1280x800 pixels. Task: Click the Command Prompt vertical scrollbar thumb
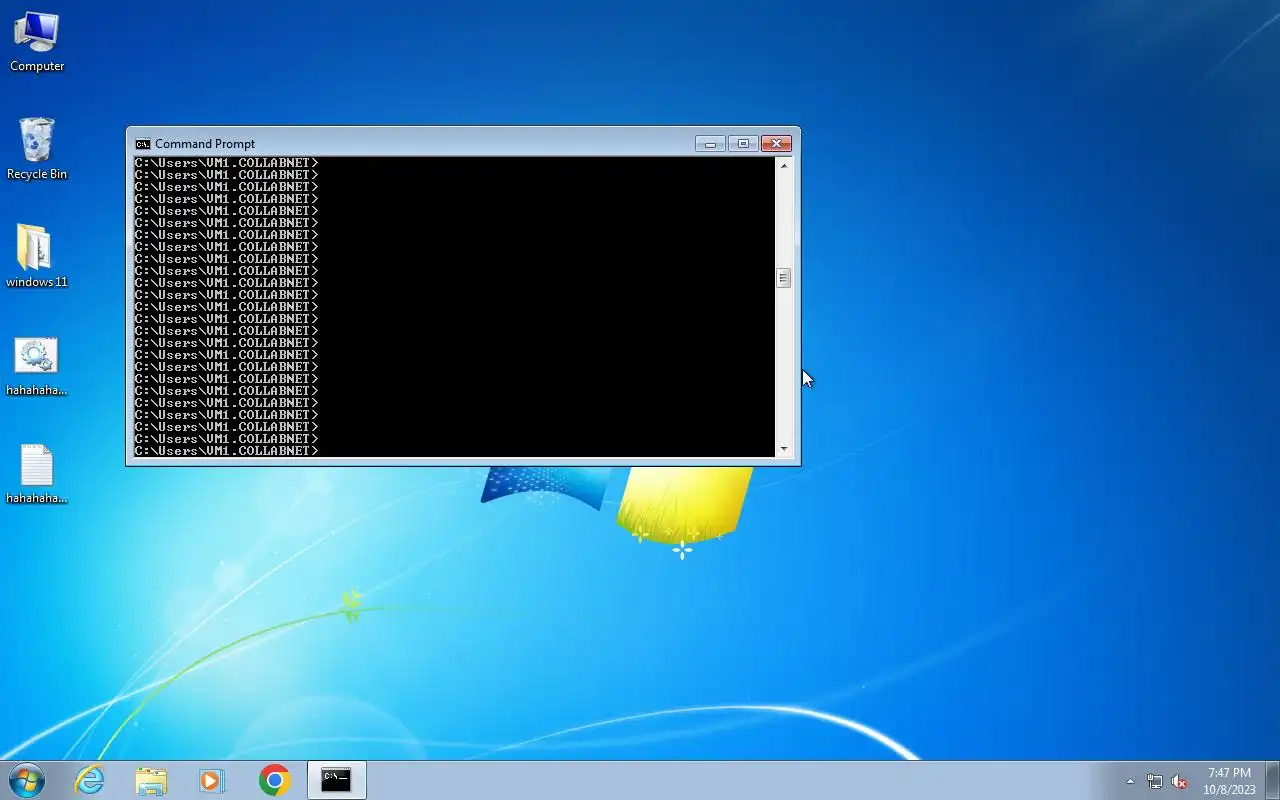[x=784, y=278]
